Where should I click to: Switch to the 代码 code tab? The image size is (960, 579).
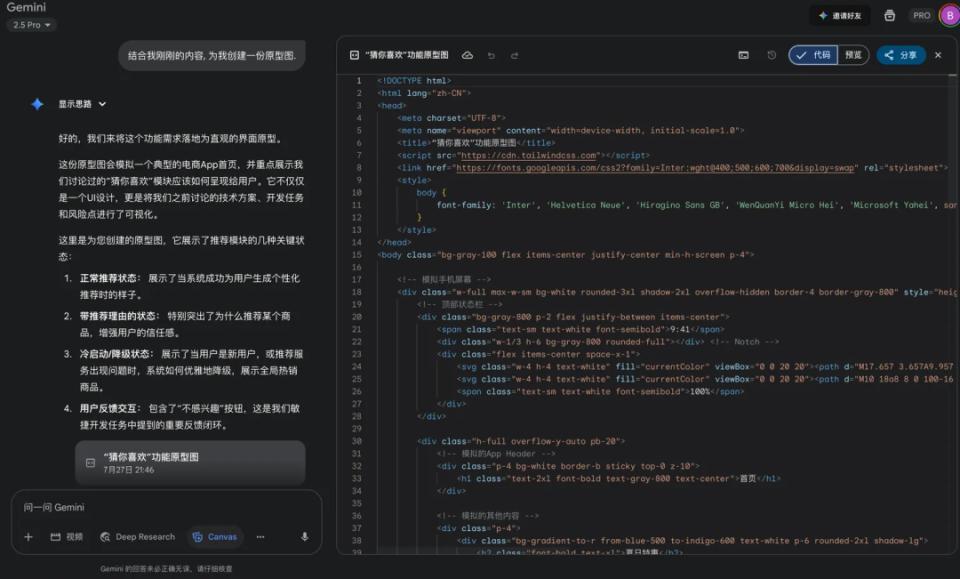click(813, 55)
